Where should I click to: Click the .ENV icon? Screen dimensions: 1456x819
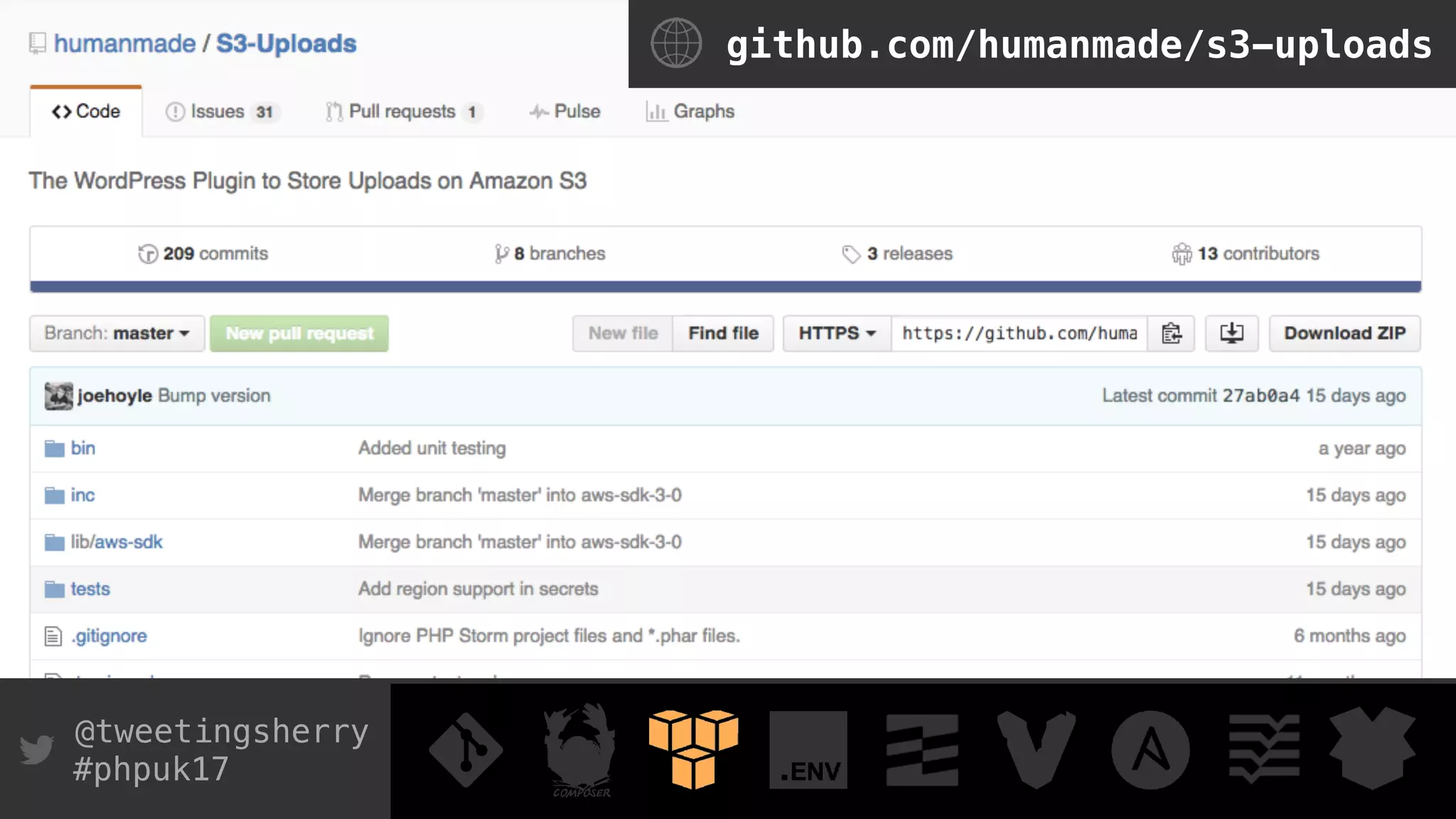pos(808,750)
